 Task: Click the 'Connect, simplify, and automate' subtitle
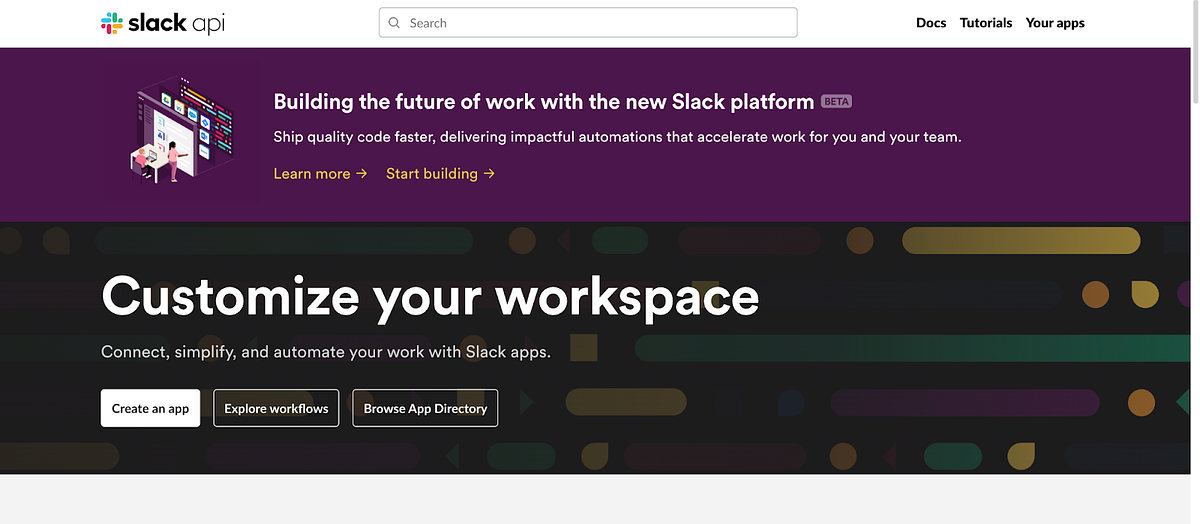click(326, 352)
